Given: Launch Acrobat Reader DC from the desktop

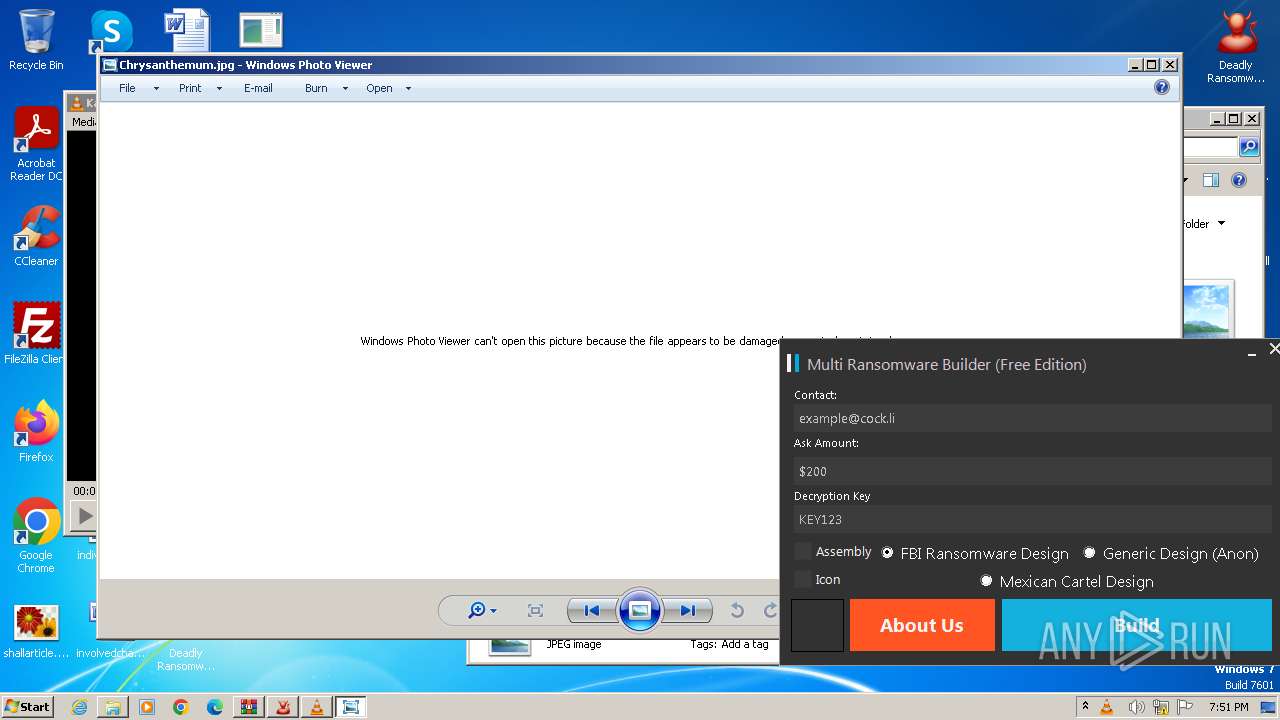Looking at the screenshot, I should (x=36, y=145).
